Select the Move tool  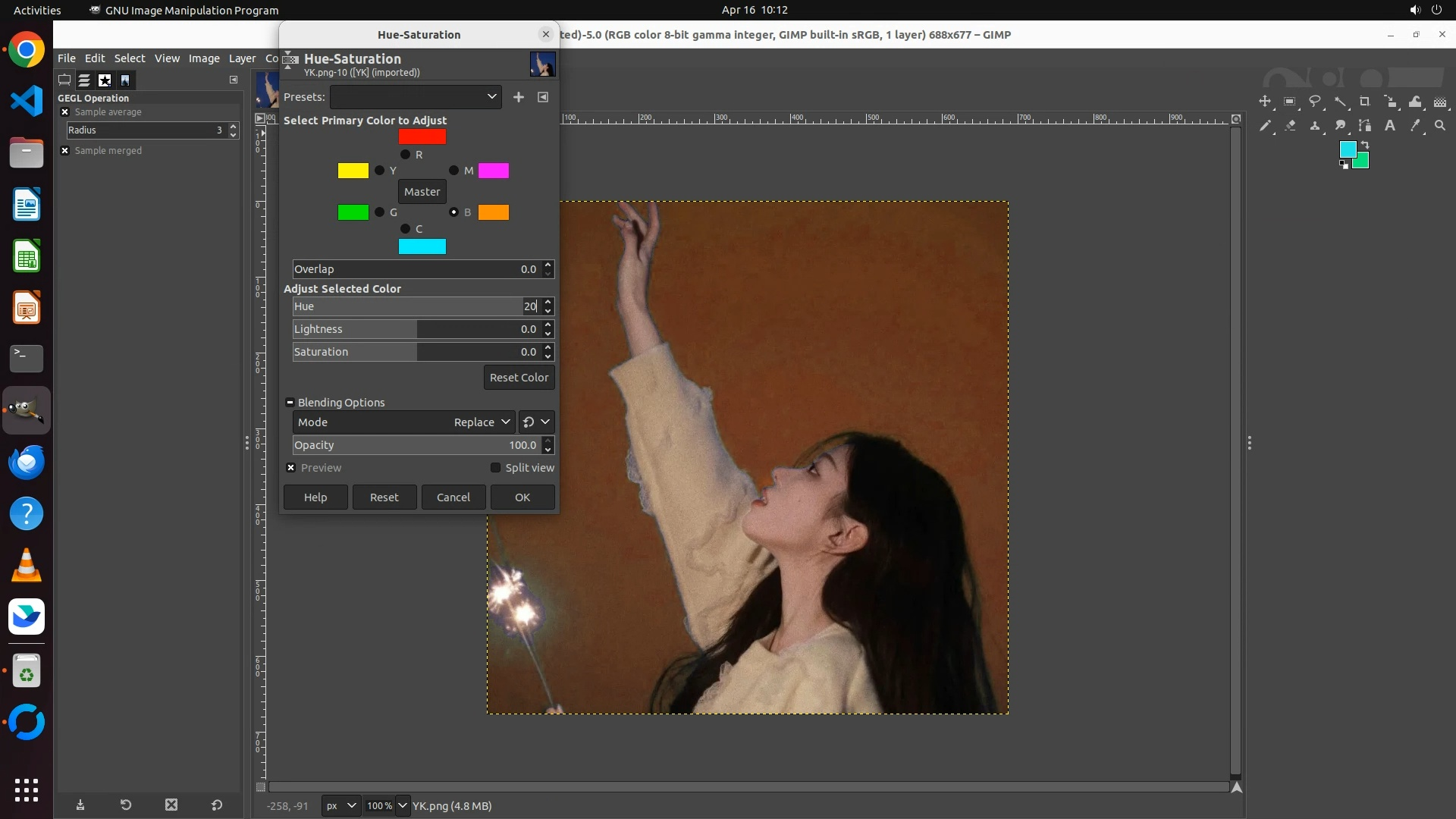point(1265,102)
